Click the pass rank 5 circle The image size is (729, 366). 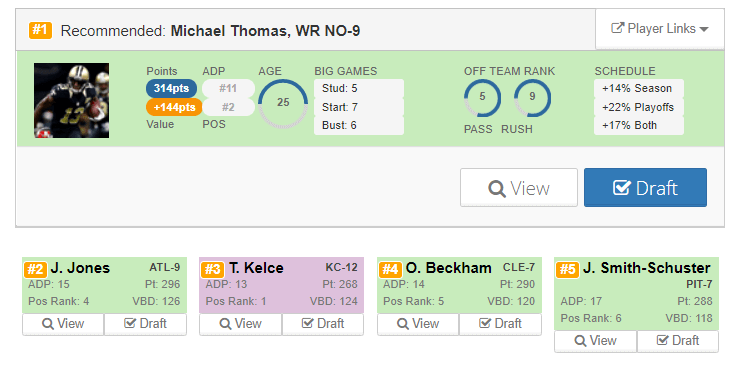click(x=482, y=98)
